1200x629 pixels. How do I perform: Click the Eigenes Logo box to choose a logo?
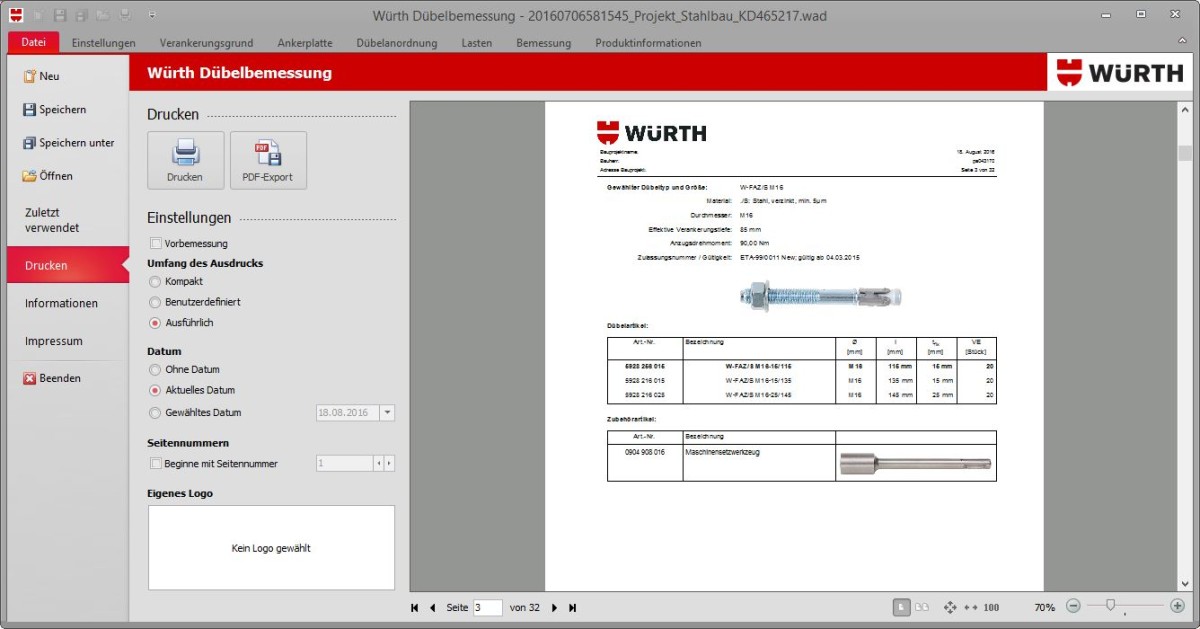click(x=271, y=547)
